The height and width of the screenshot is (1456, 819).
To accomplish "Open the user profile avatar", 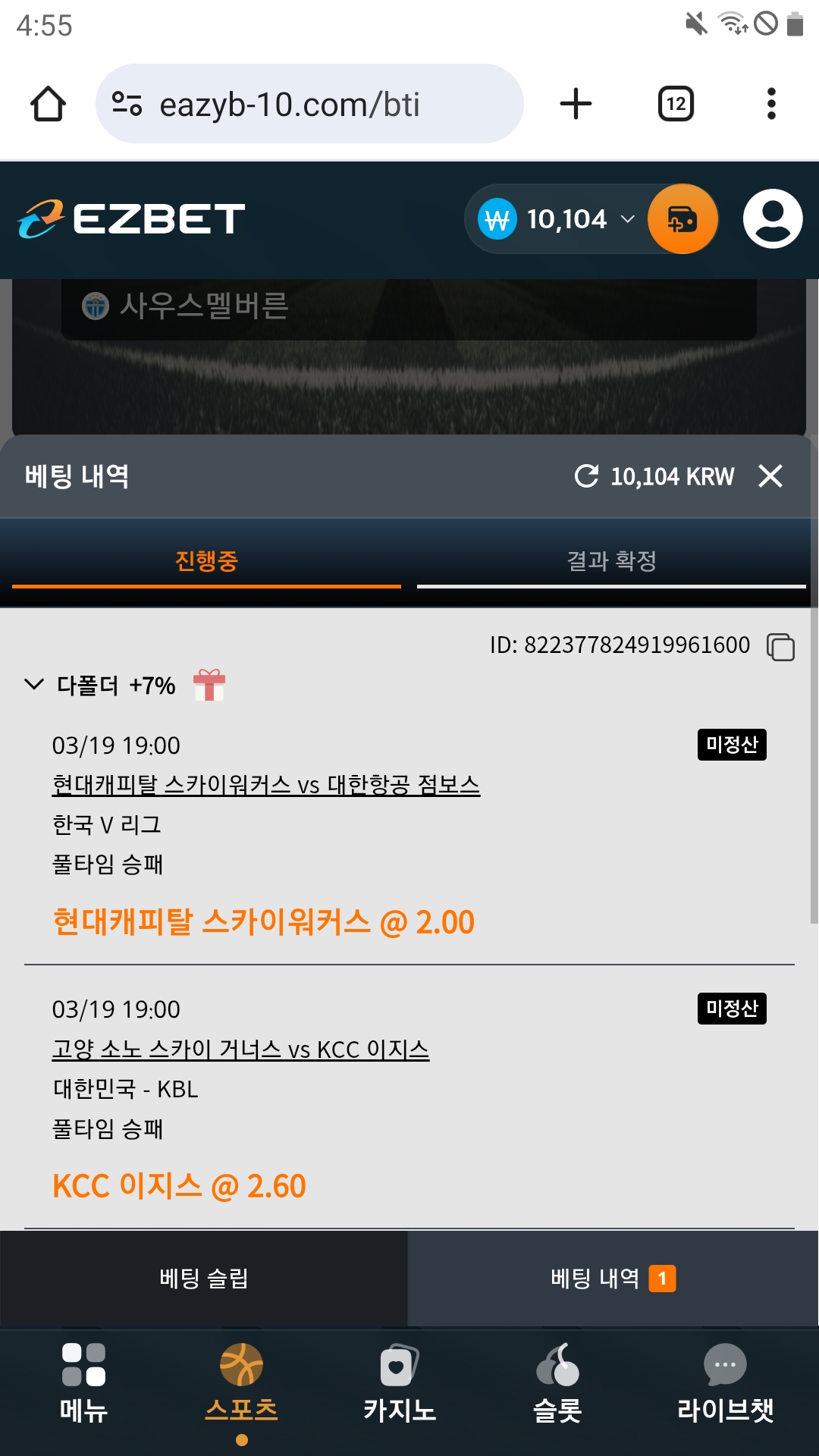I will 773,219.
